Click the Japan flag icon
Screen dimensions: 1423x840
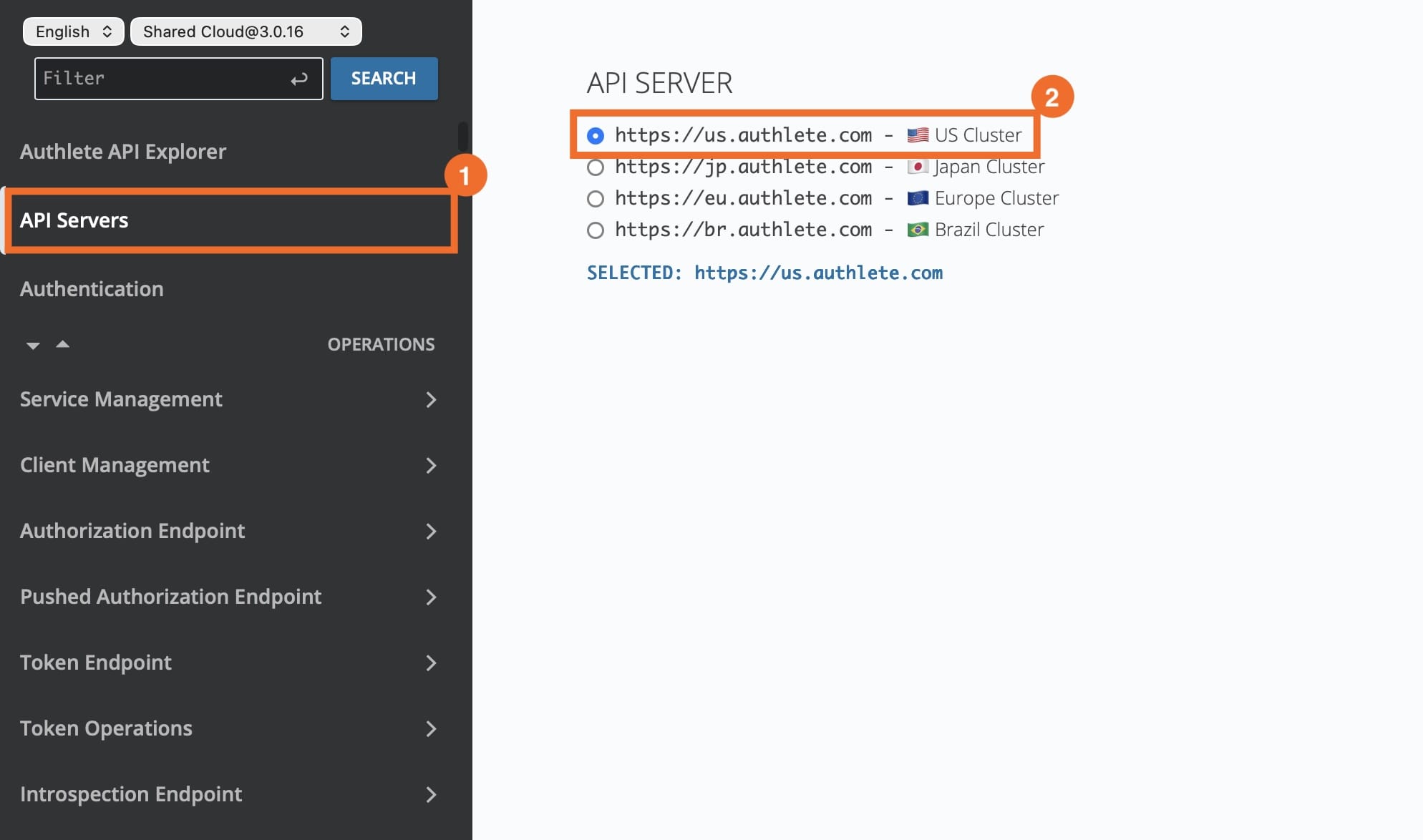[x=918, y=167]
